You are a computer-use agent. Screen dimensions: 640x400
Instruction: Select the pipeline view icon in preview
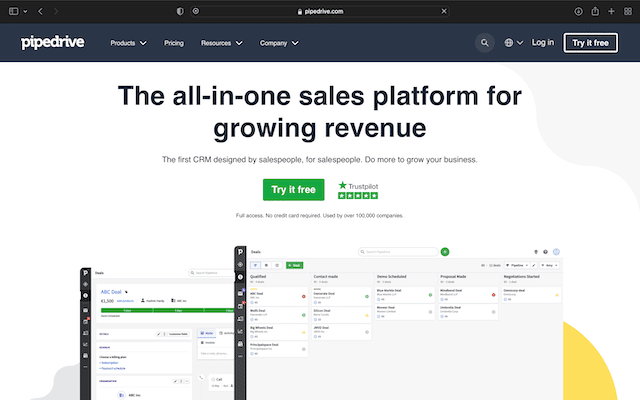pos(256,265)
